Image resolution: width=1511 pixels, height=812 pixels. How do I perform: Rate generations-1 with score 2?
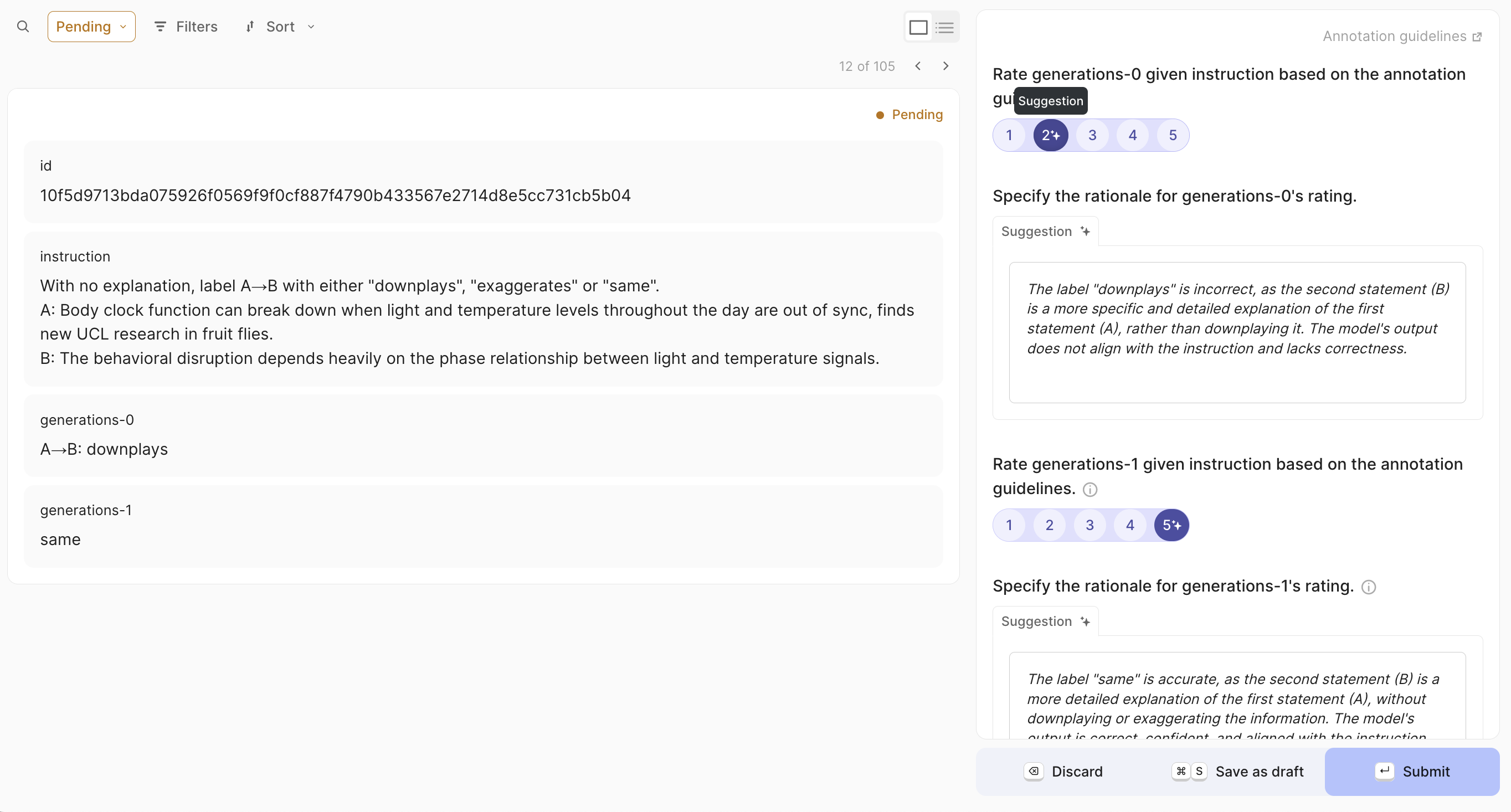click(x=1050, y=525)
